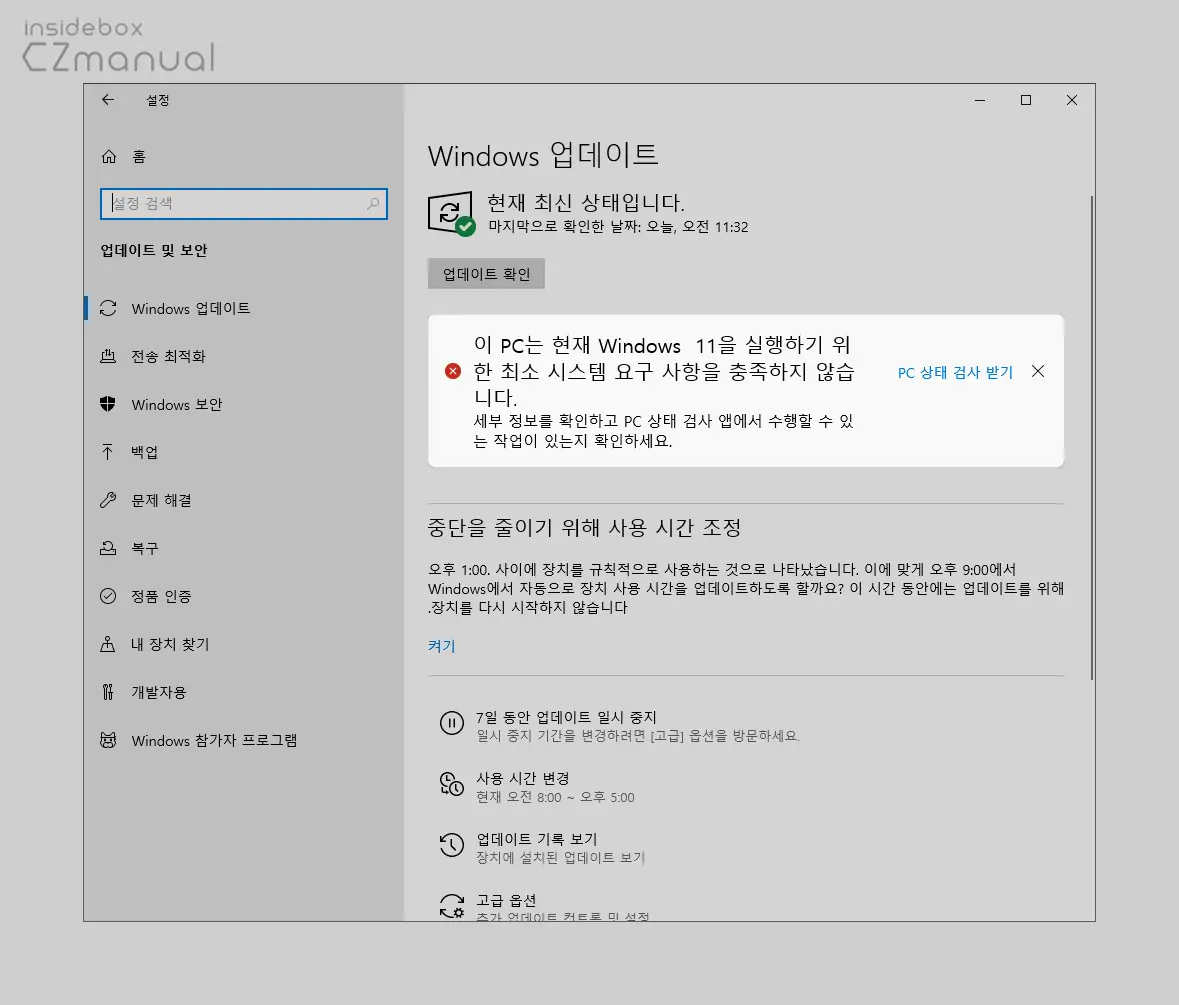Focus the 설정 검색 search field

point(244,204)
